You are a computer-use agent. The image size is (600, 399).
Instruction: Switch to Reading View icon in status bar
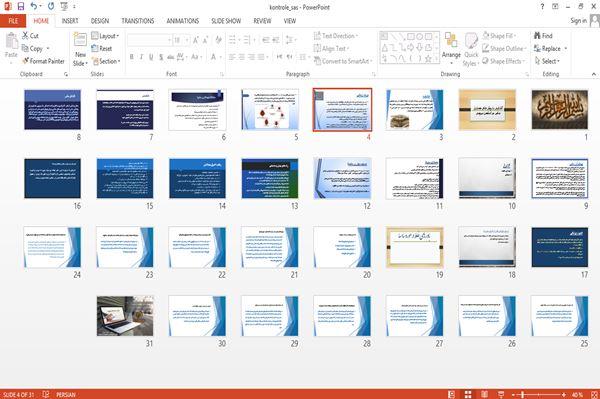(x=484, y=394)
